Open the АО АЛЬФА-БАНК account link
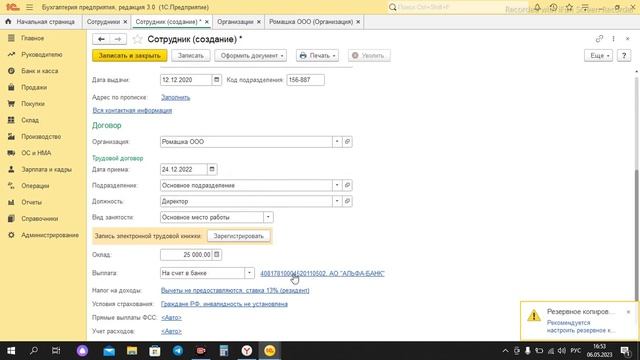This screenshot has height=360, width=640. (322, 273)
